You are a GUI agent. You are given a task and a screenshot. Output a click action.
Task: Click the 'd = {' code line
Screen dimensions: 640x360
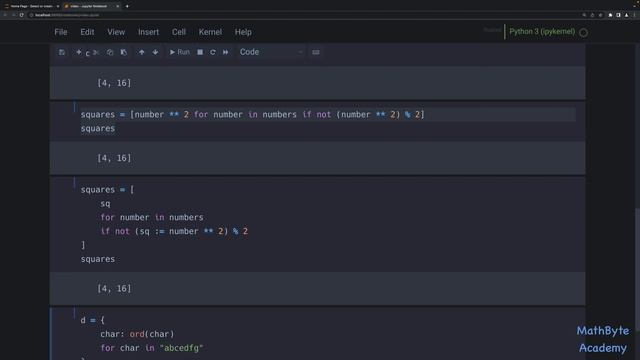[93, 320]
